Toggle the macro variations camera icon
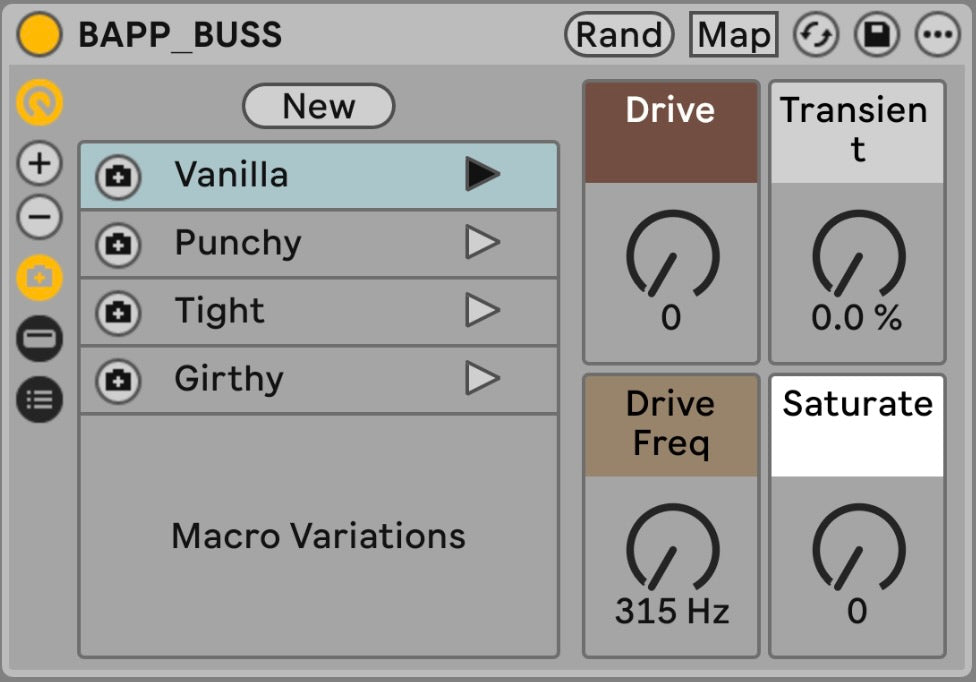Viewport: 976px width, 682px height. coord(40,279)
